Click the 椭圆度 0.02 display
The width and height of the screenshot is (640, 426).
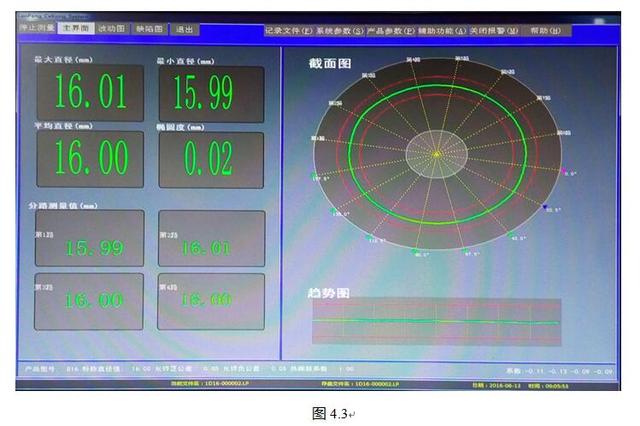click(211, 159)
